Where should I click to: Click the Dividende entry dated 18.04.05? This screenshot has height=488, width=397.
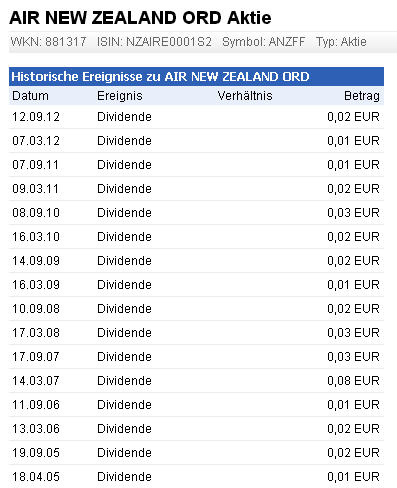click(x=124, y=477)
